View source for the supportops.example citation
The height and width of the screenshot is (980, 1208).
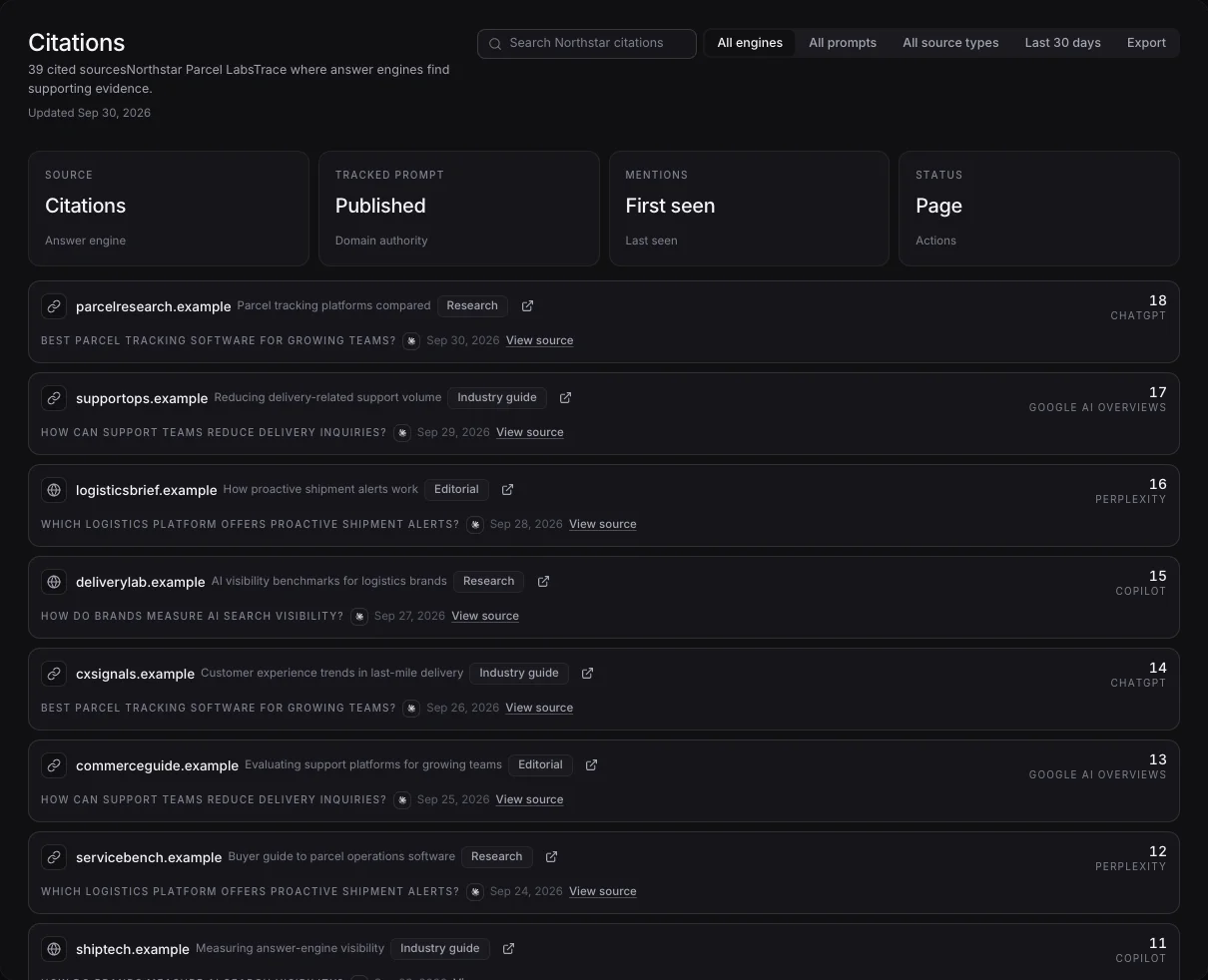(x=530, y=433)
